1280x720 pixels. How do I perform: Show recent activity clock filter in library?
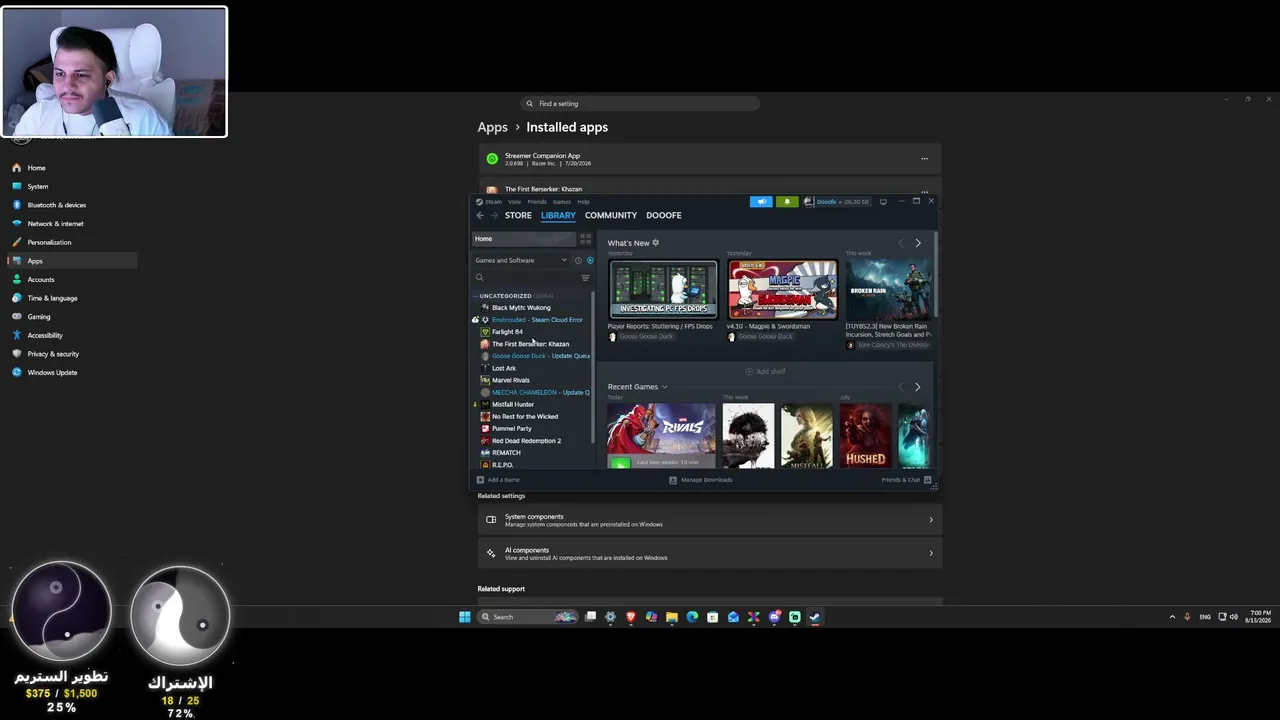pos(578,260)
